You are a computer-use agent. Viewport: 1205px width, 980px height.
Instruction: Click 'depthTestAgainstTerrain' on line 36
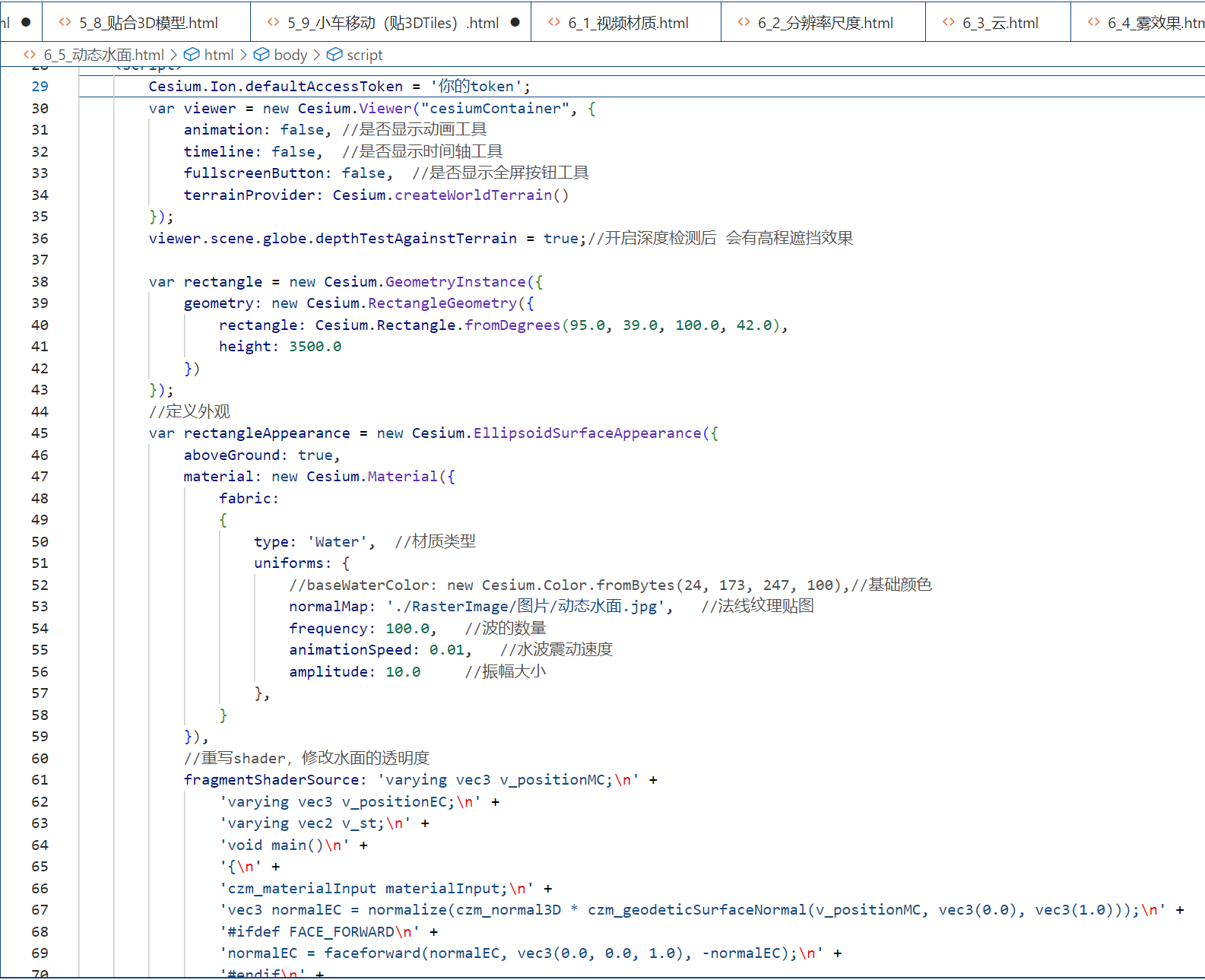point(416,239)
